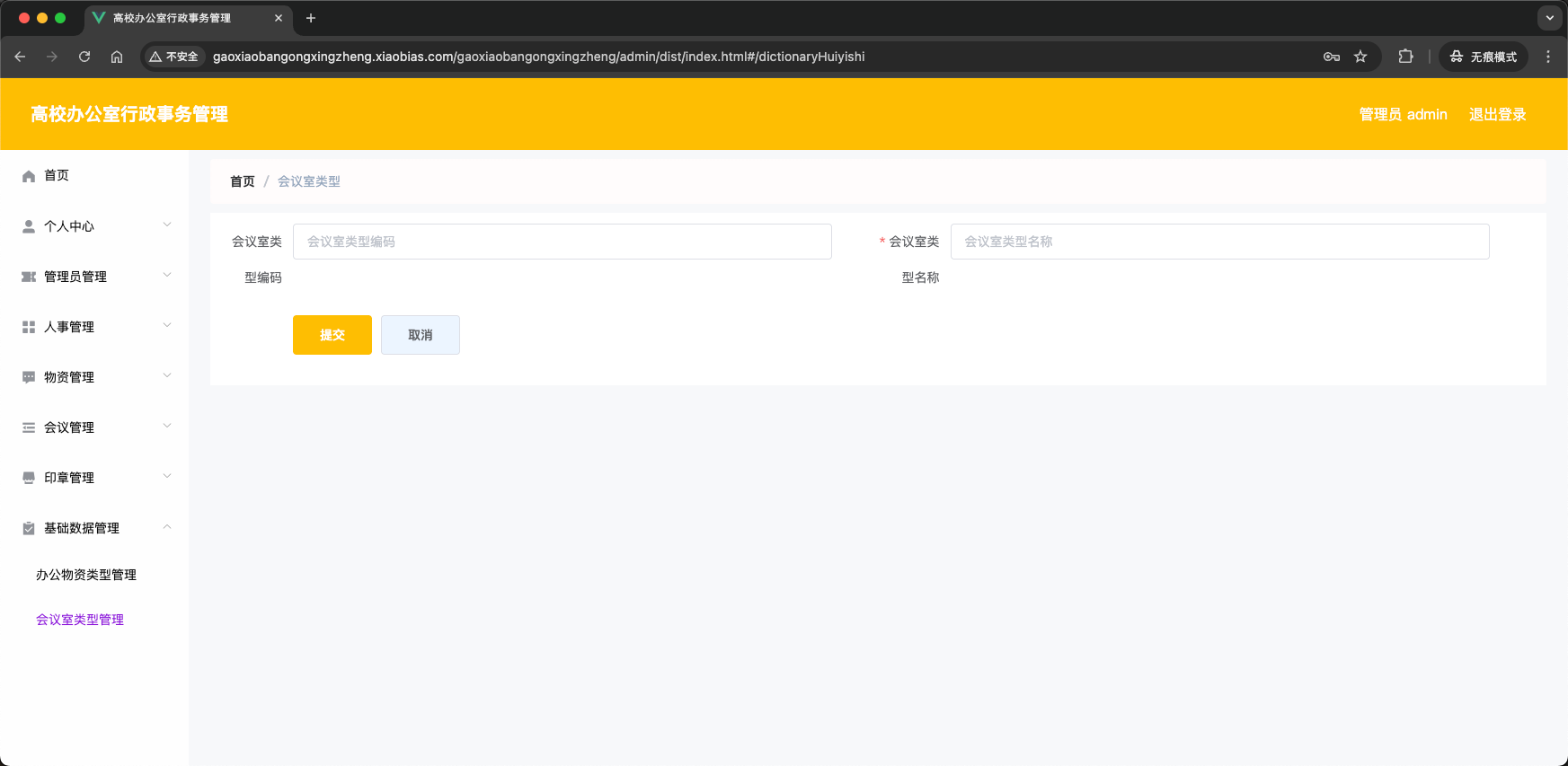Expand the 人事管理 menu chevron

click(x=167, y=325)
